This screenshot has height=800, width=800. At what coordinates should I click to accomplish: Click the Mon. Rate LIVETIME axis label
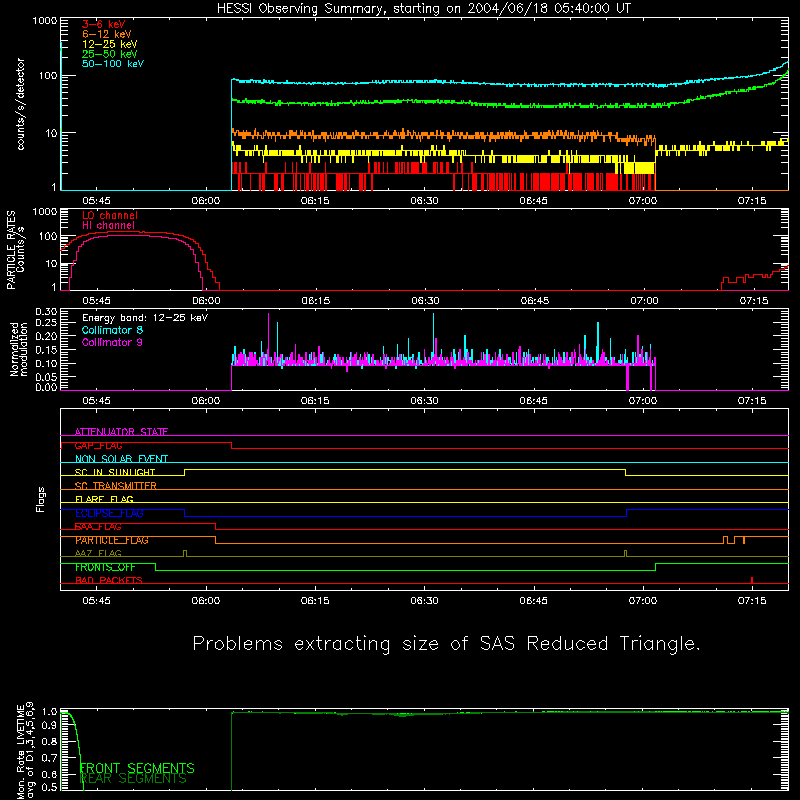(25, 750)
